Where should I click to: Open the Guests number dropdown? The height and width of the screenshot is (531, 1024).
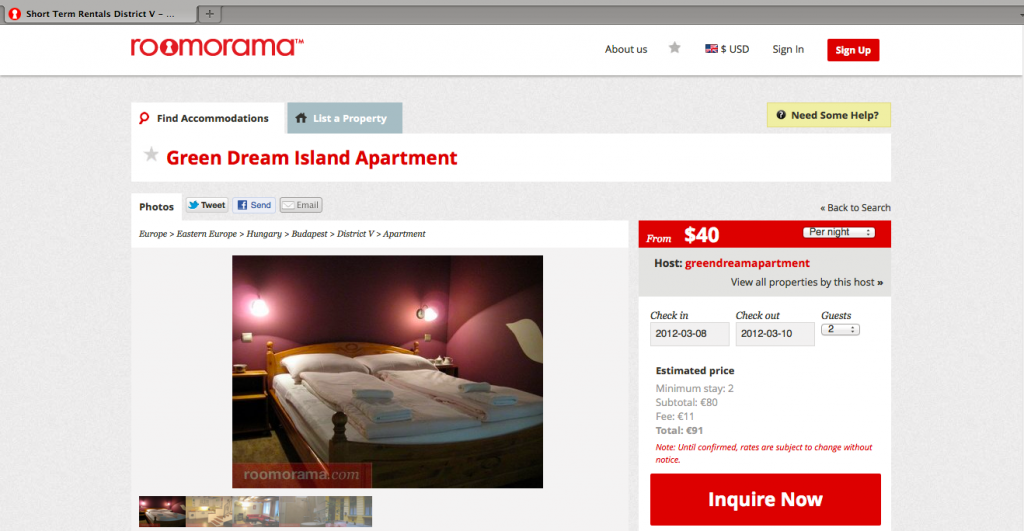(x=840, y=329)
